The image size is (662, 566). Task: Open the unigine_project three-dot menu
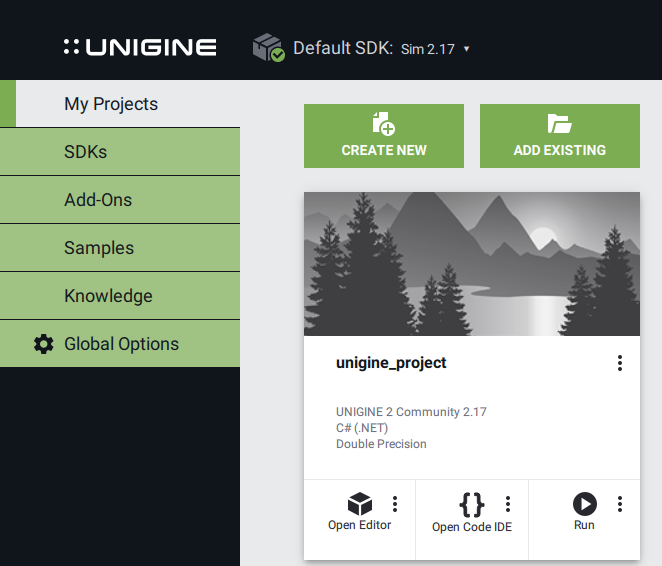620,363
